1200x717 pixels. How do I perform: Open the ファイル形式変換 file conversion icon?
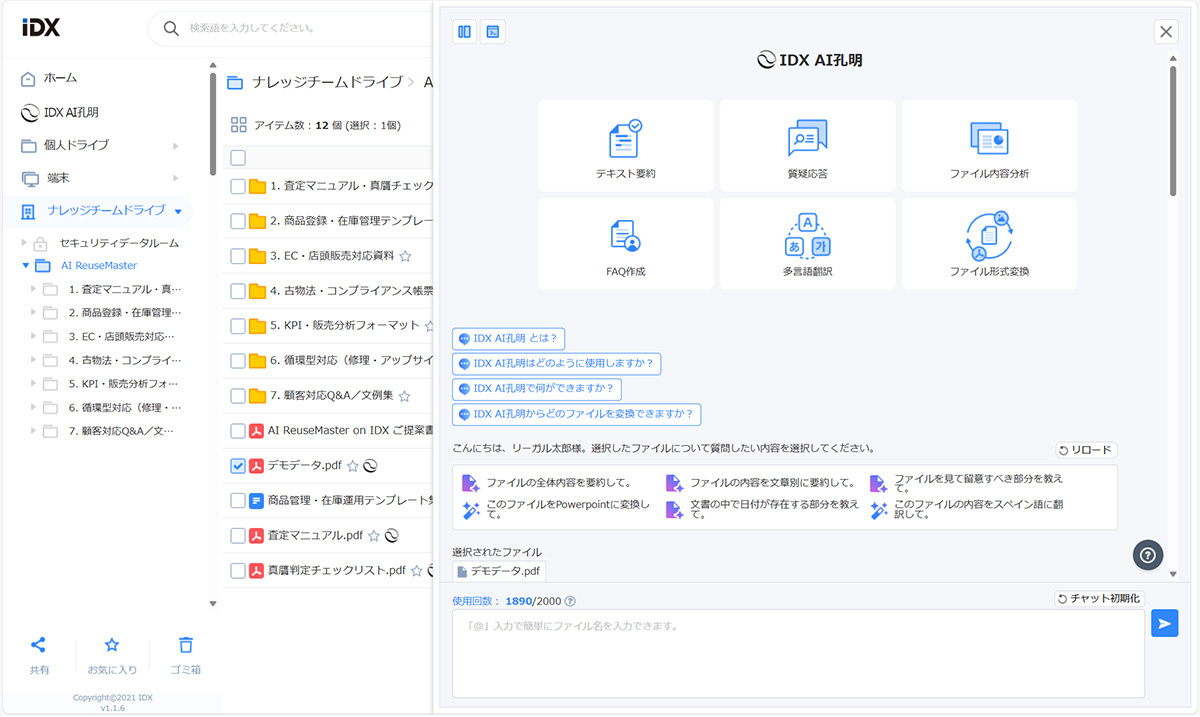tap(989, 243)
